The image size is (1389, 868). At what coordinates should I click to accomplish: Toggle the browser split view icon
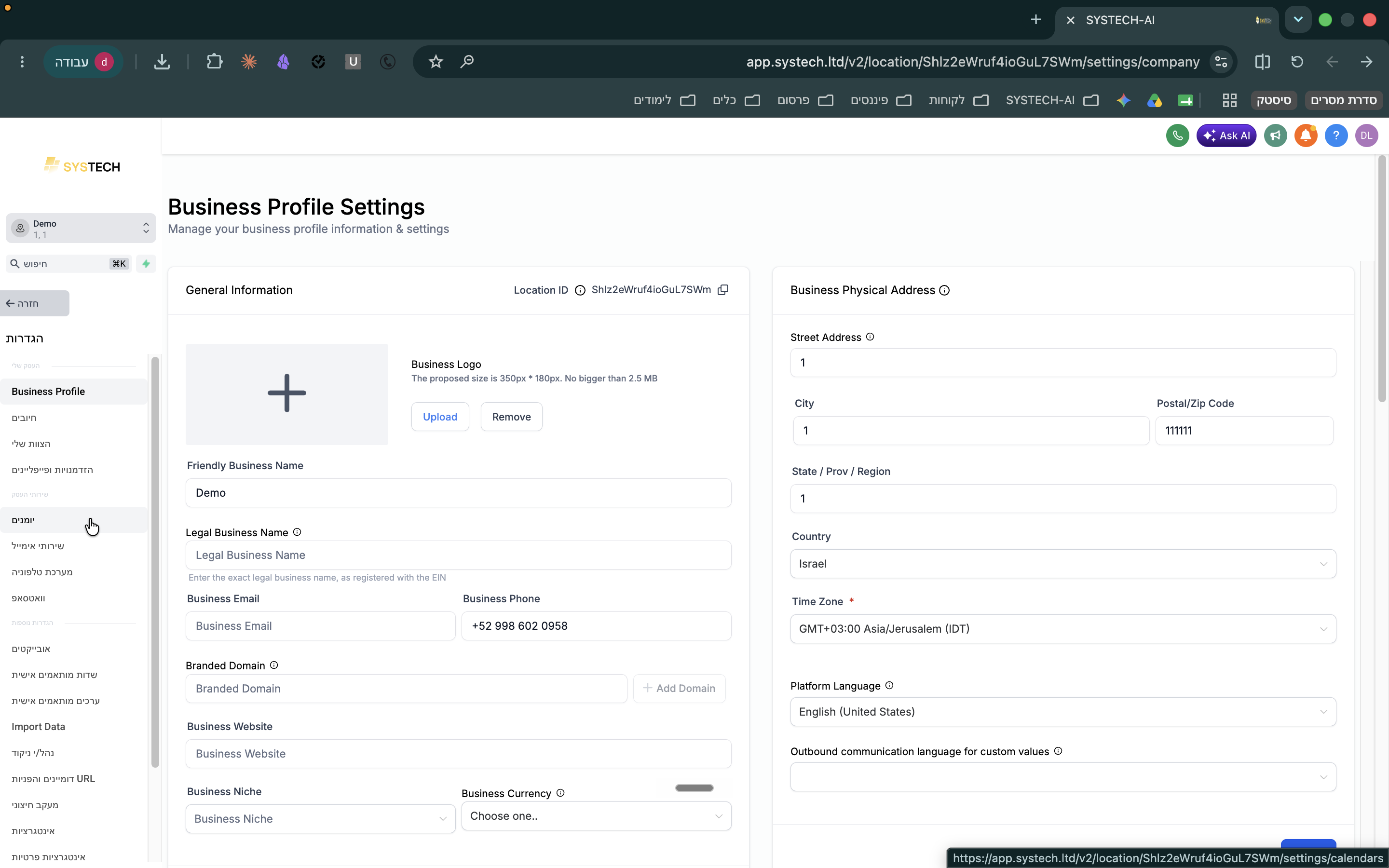[x=1262, y=61]
